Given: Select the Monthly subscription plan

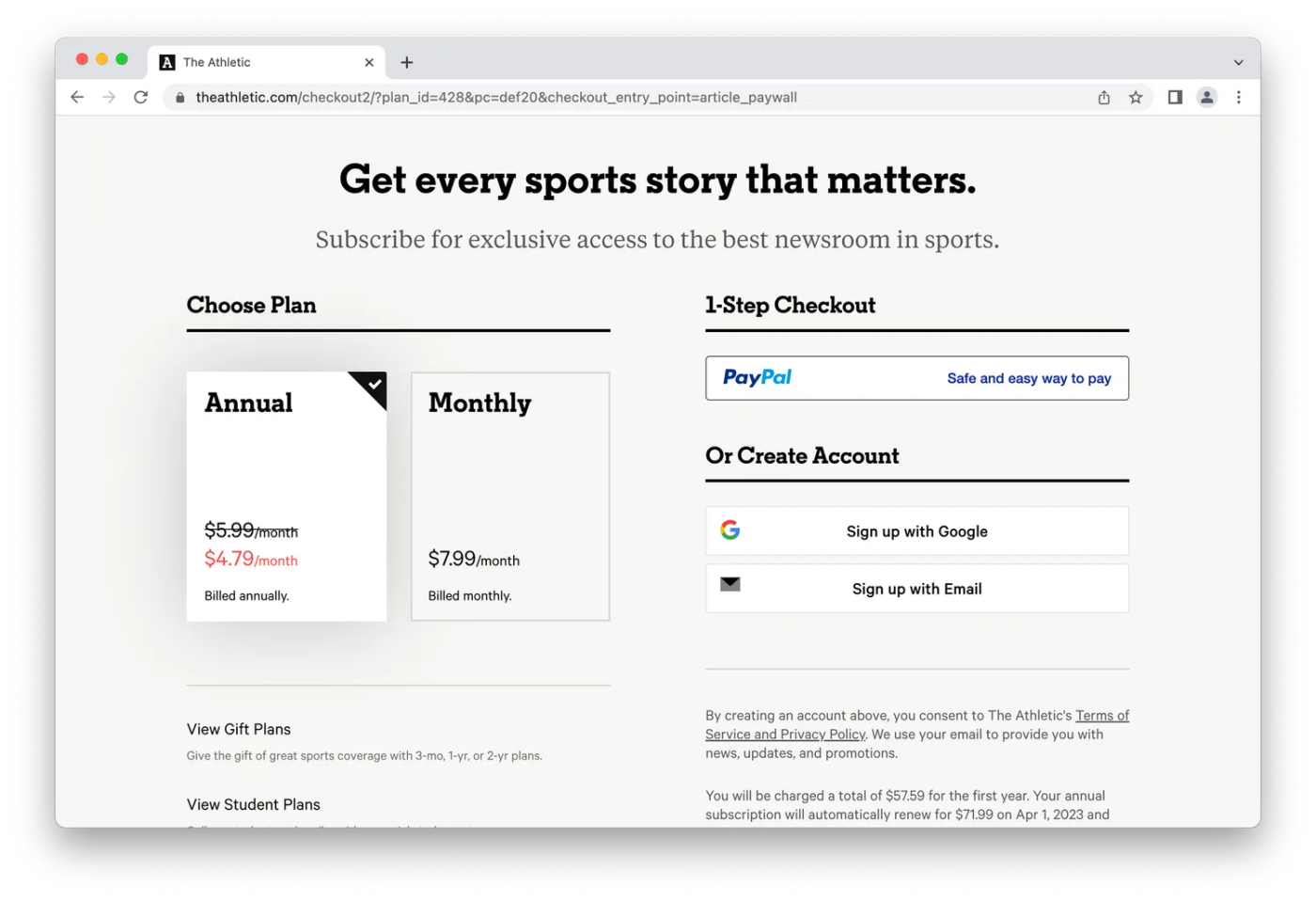Looking at the screenshot, I should point(510,497).
